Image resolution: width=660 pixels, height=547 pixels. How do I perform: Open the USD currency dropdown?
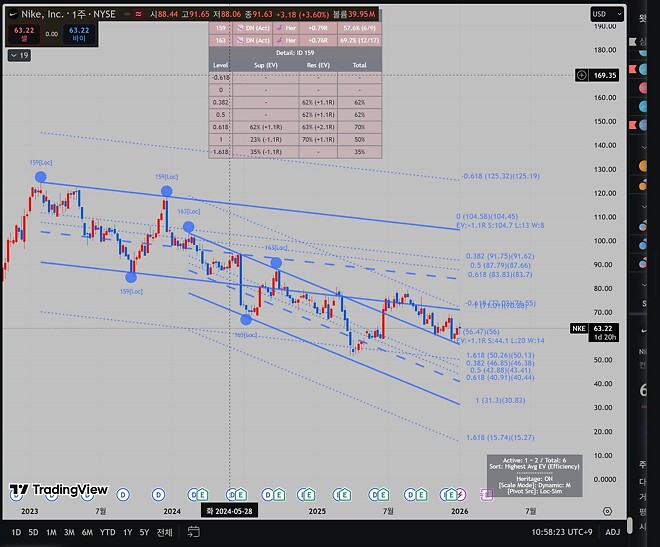click(x=607, y=14)
